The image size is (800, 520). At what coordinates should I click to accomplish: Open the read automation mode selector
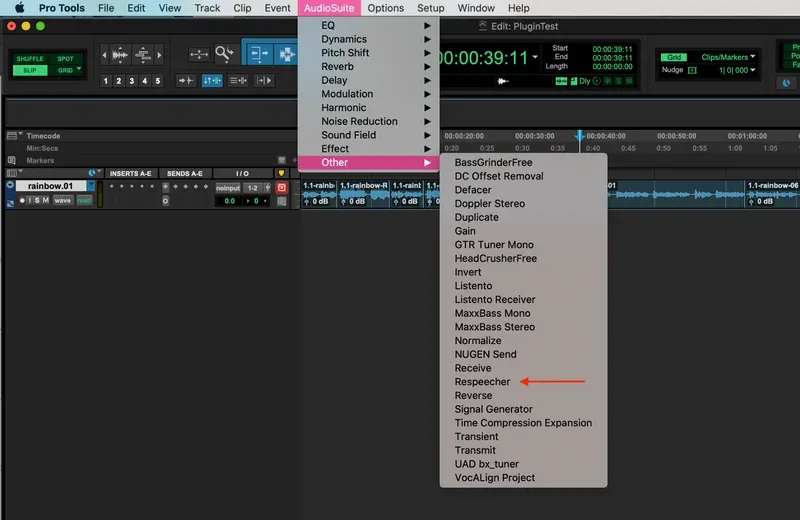pyautogui.click(x=84, y=201)
